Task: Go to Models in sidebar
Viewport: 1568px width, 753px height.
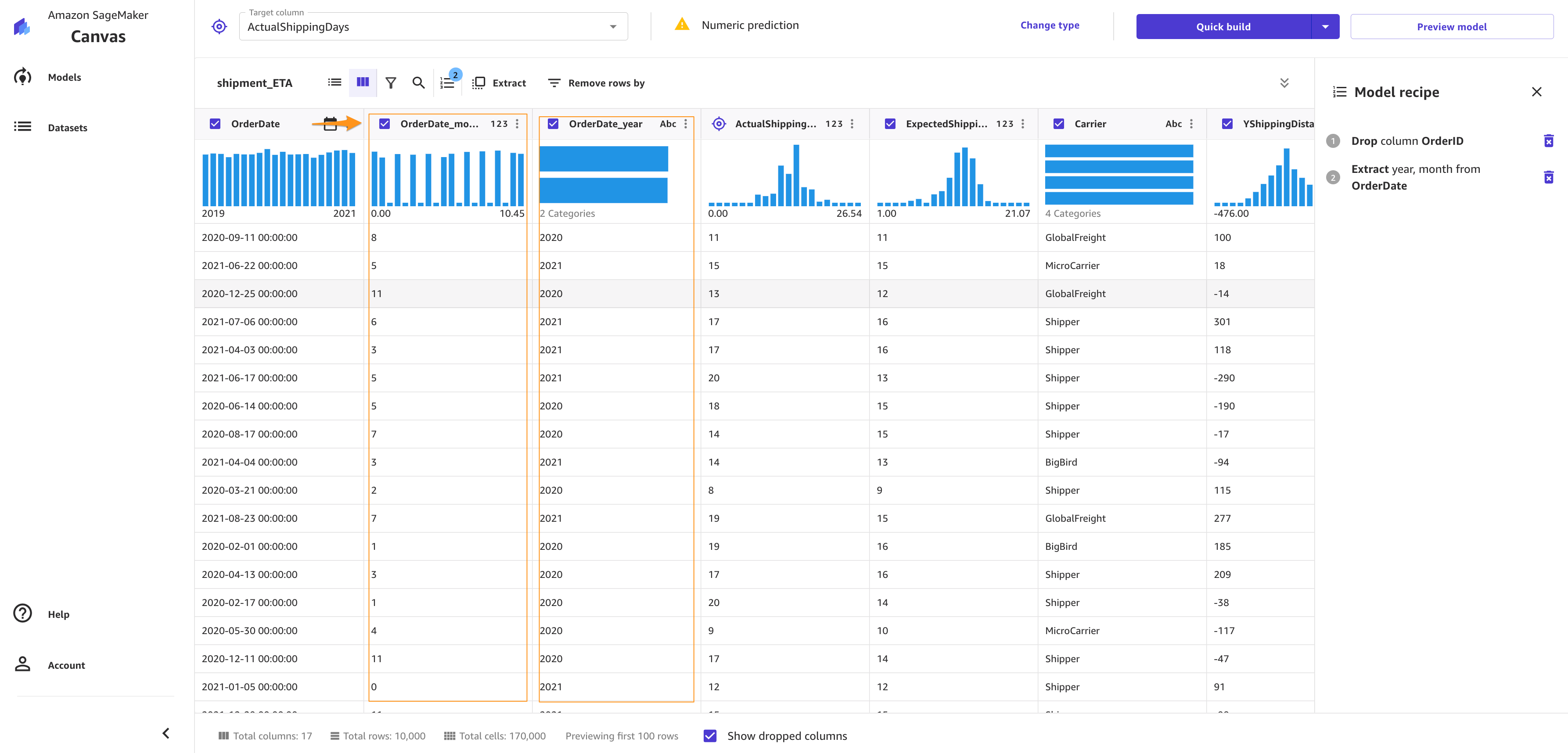Action: coord(64,77)
